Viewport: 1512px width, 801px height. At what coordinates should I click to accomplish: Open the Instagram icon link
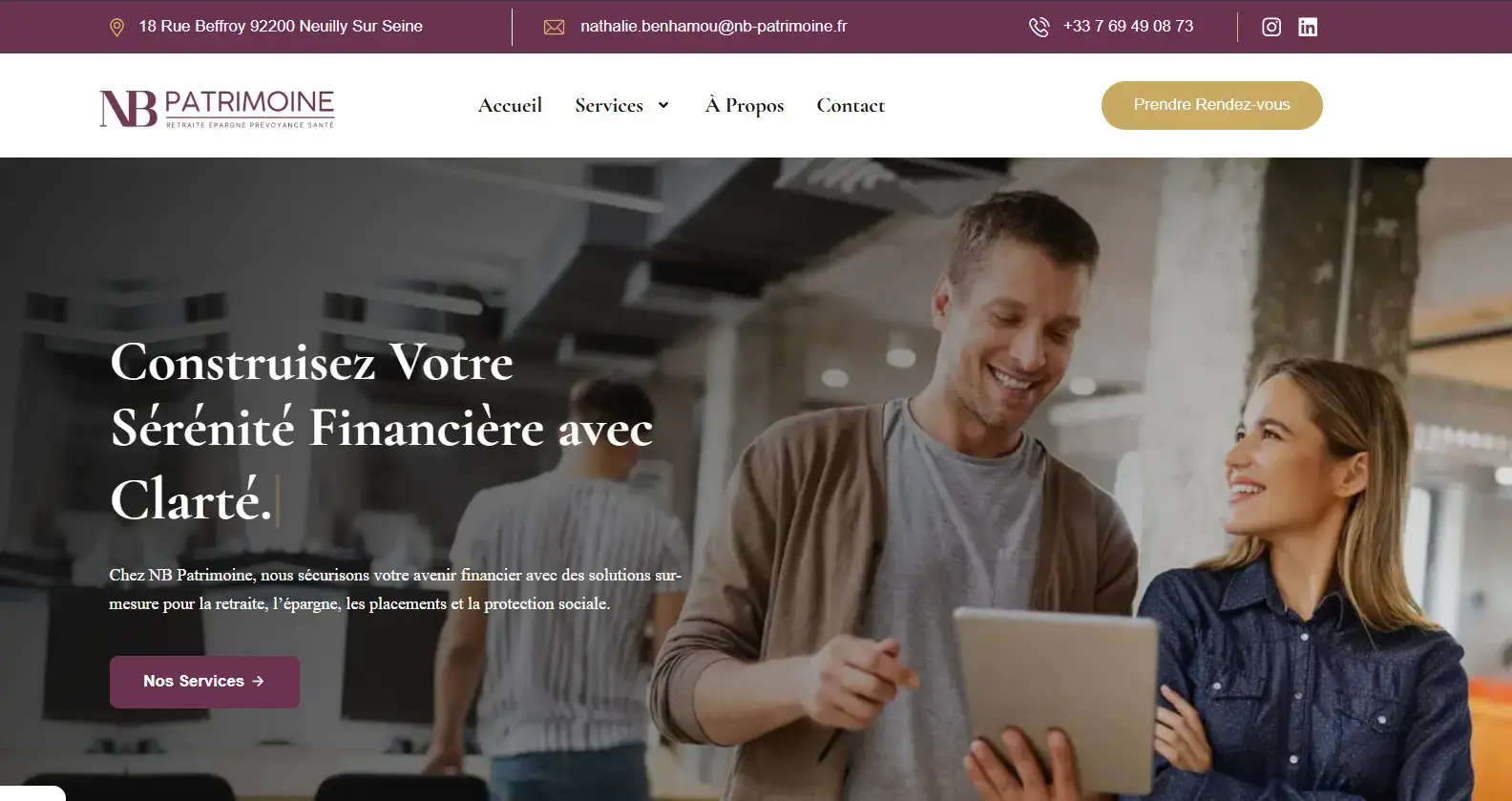(x=1271, y=27)
